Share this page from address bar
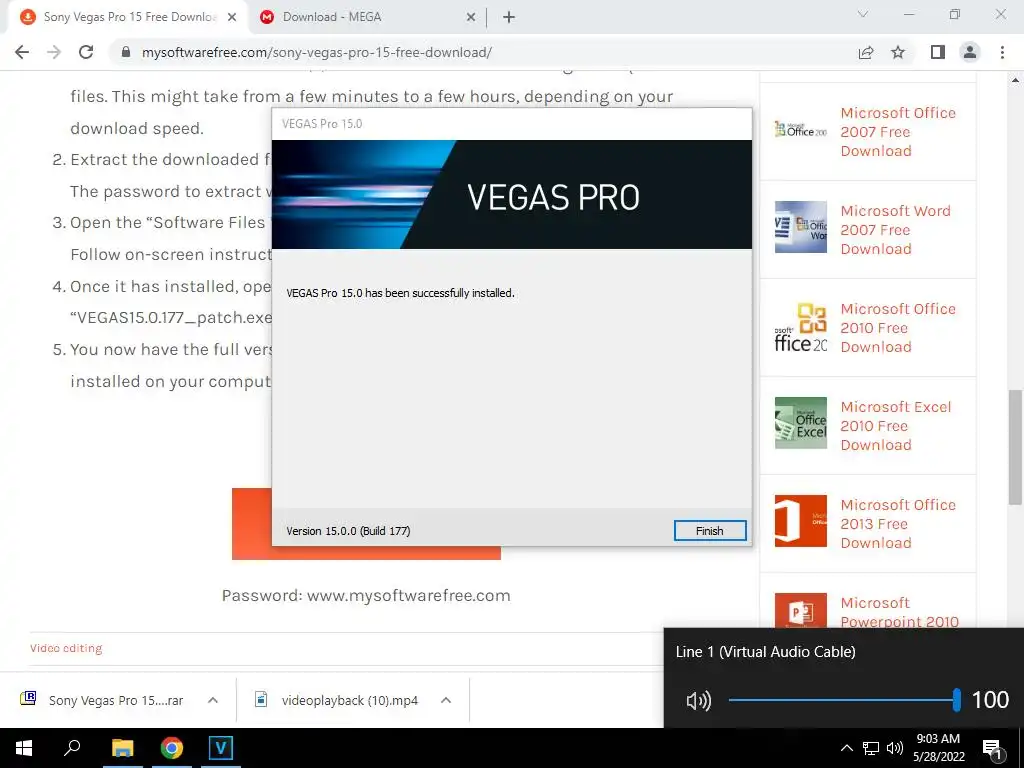 click(866, 52)
